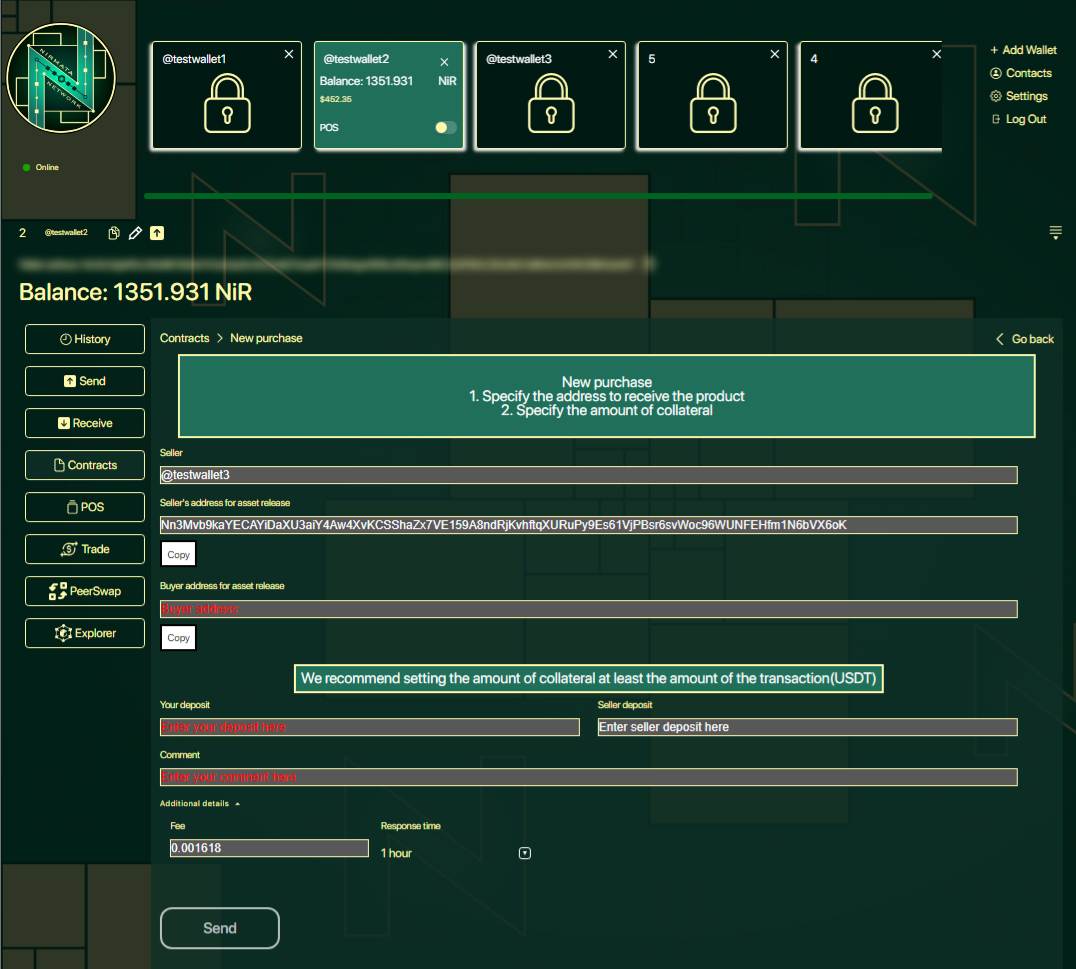The height and width of the screenshot is (969, 1076).
Task: Click the Your deposit input field
Action: pyautogui.click(x=370, y=727)
